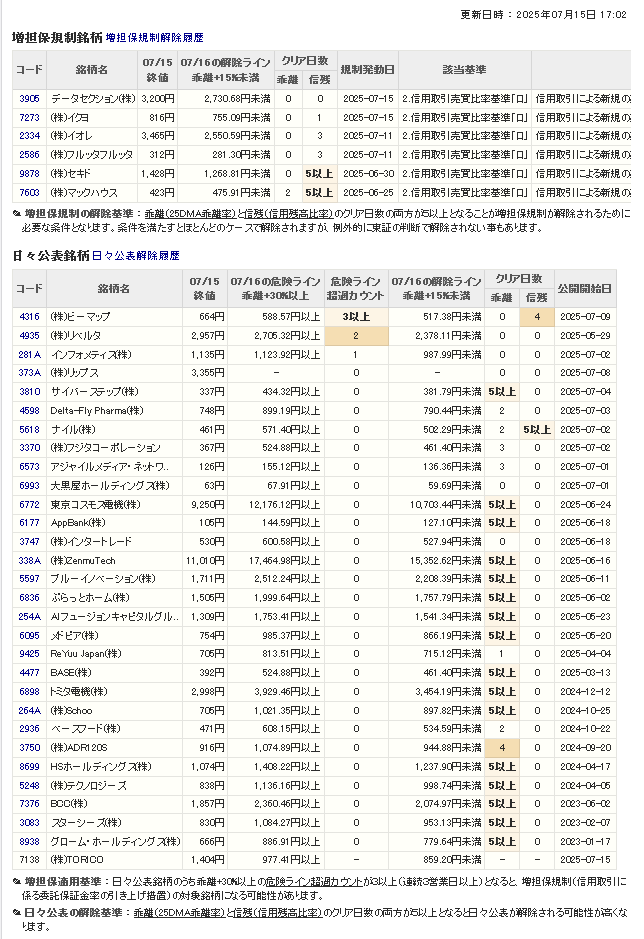This screenshot has width=644, height=939.
Task: Click stock code 2936 link
Action: click(x=29, y=728)
